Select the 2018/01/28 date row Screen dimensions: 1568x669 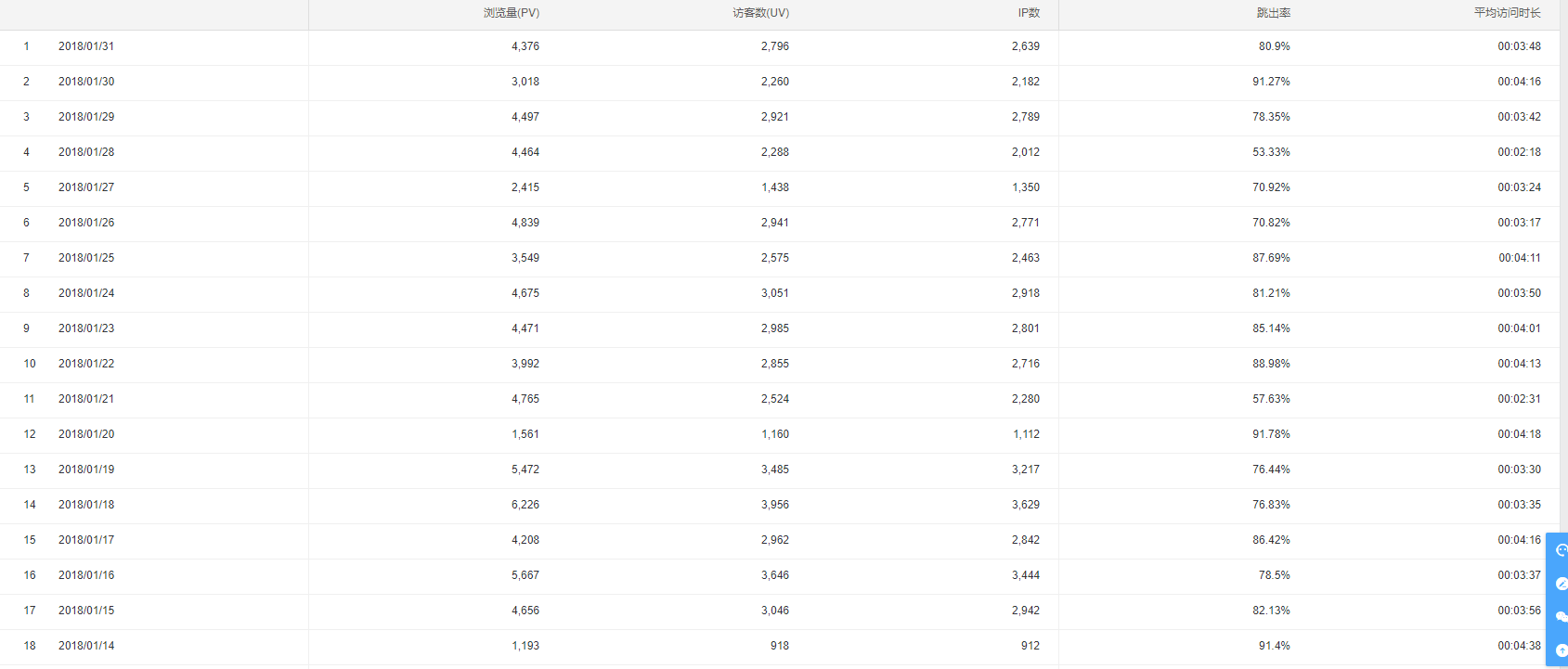coord(780,152)
